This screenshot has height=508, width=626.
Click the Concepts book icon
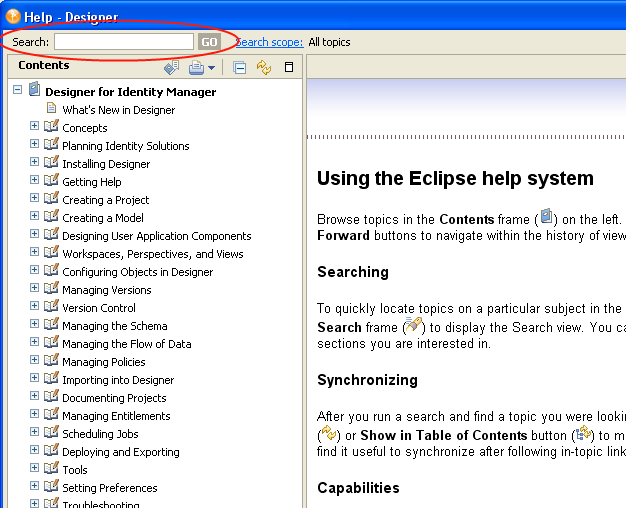click(51, 125)
